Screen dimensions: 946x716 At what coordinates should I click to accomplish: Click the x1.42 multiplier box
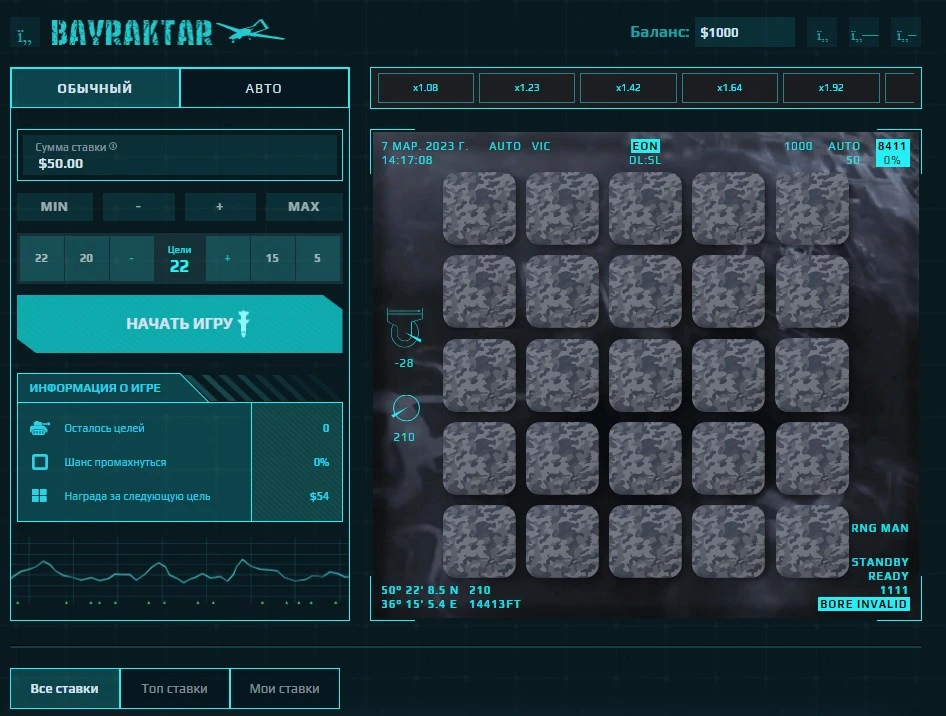[x=628, y=88]
